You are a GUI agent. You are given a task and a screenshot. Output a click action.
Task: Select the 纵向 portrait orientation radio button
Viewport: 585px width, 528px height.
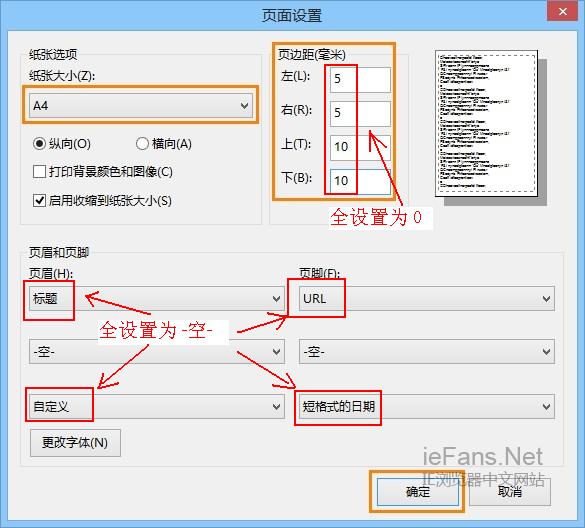point(39,144)
